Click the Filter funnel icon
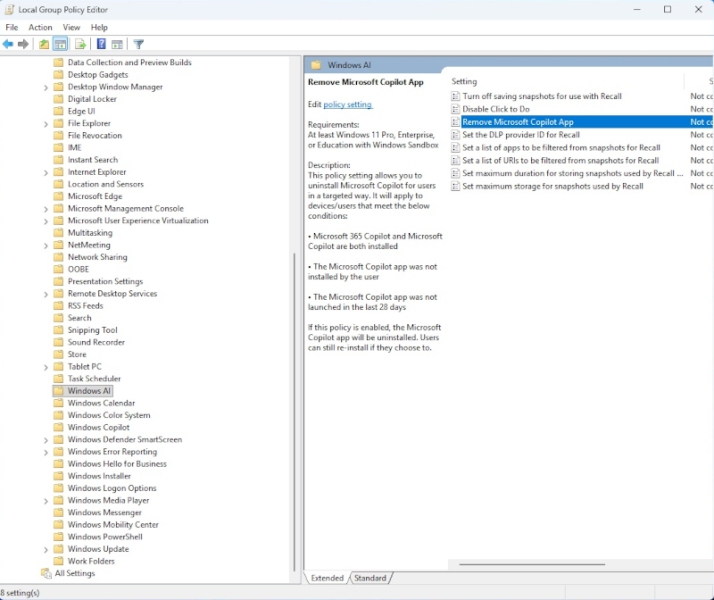 pyautogui.click(x=138, y=44)
